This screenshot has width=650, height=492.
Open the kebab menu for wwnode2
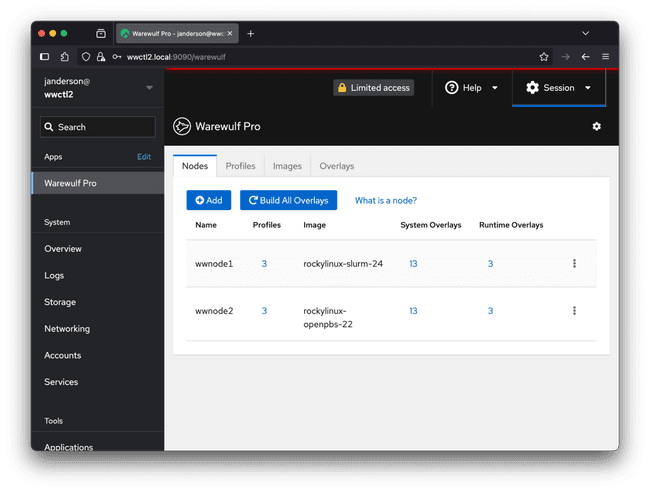574,311
